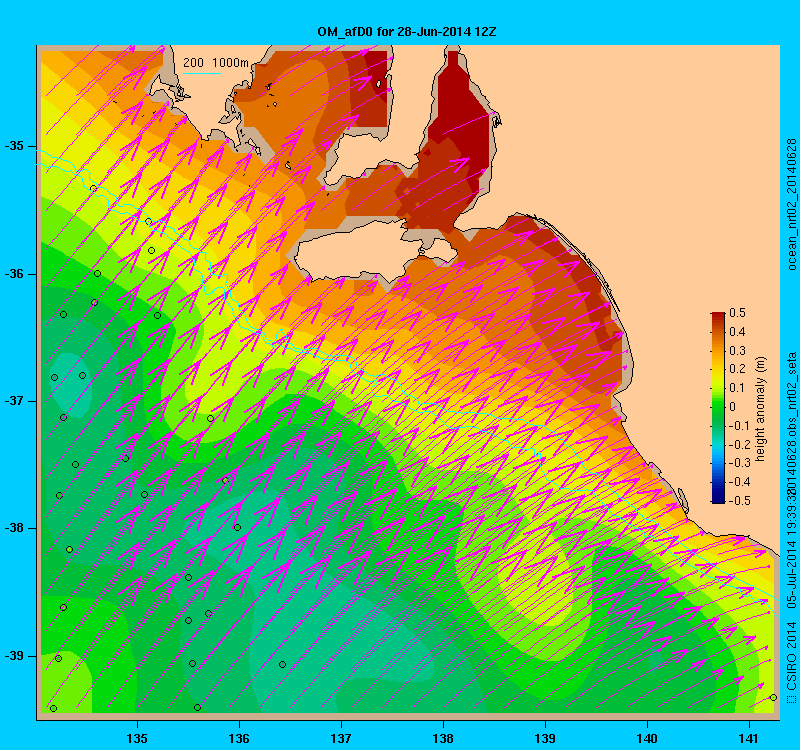Click the -0.5 color bar tick label

pyautogui.click(x=739, y=501)
